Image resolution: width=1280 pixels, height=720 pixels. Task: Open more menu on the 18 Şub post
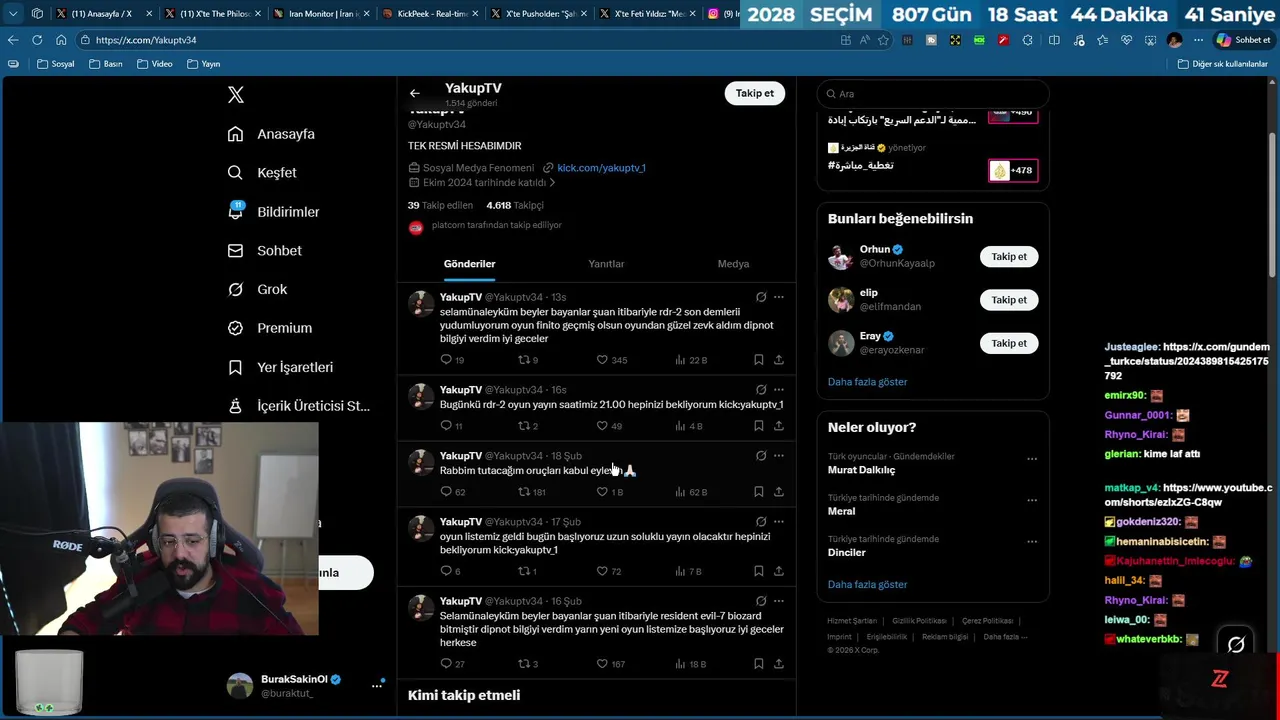pos(779,455)
